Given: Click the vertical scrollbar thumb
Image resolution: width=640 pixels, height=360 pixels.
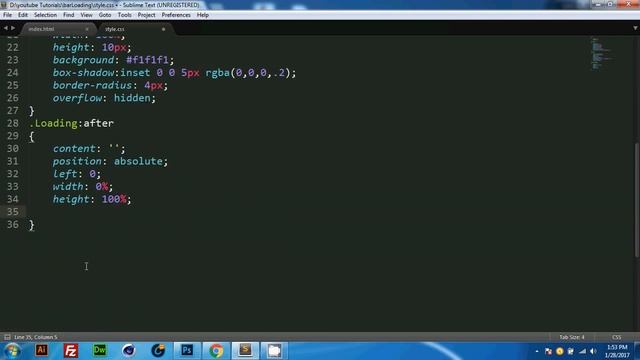Looking at the screenshot, I should tap(636, 200).
